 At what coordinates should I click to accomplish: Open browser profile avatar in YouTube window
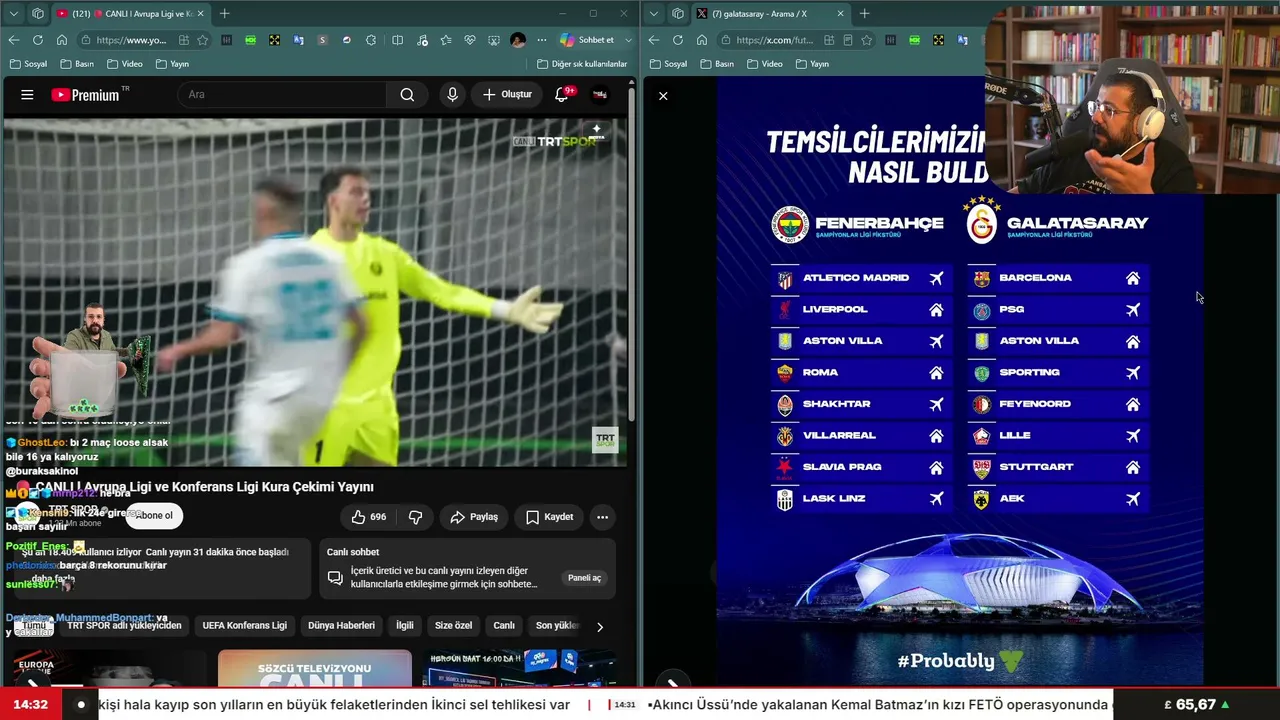point(518,40)
